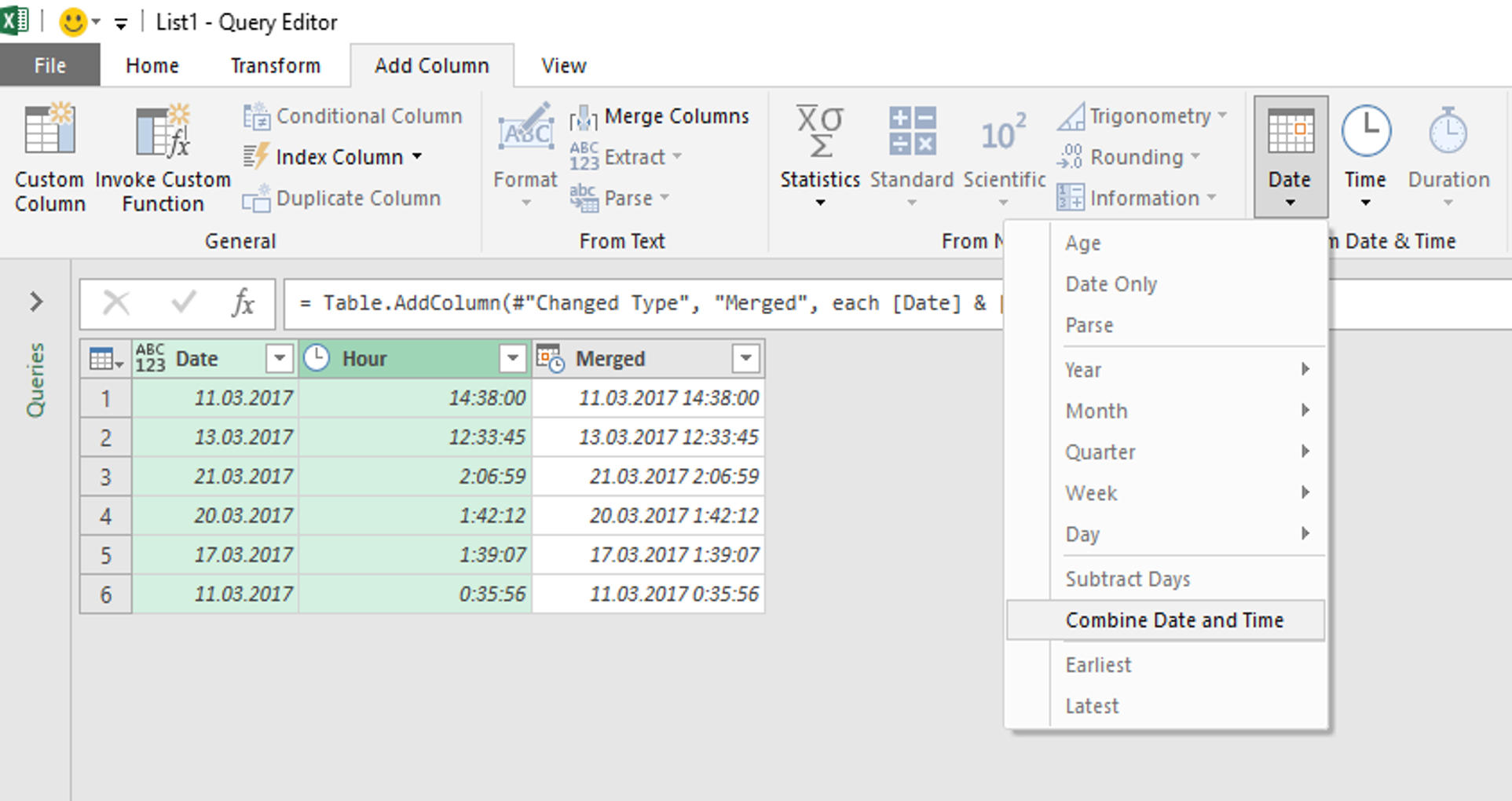The width and height of the screenshot is (1512, 801).
Task: Open the Merged column filter dropdown
Action: [745, 359]
